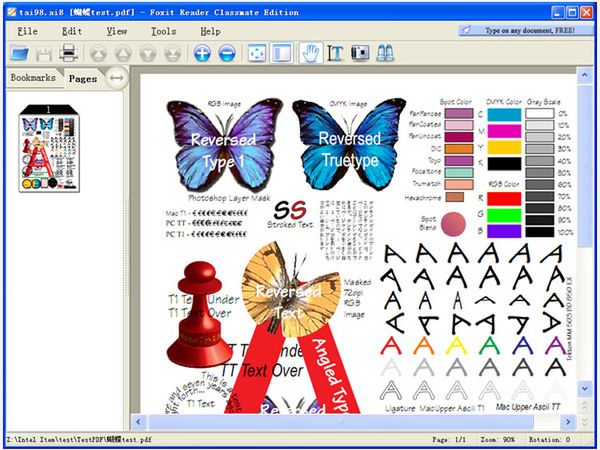Viewport: 600px width, 450px height.
Task: Click the red pawn chess piece image
Action: pos(200,314)
